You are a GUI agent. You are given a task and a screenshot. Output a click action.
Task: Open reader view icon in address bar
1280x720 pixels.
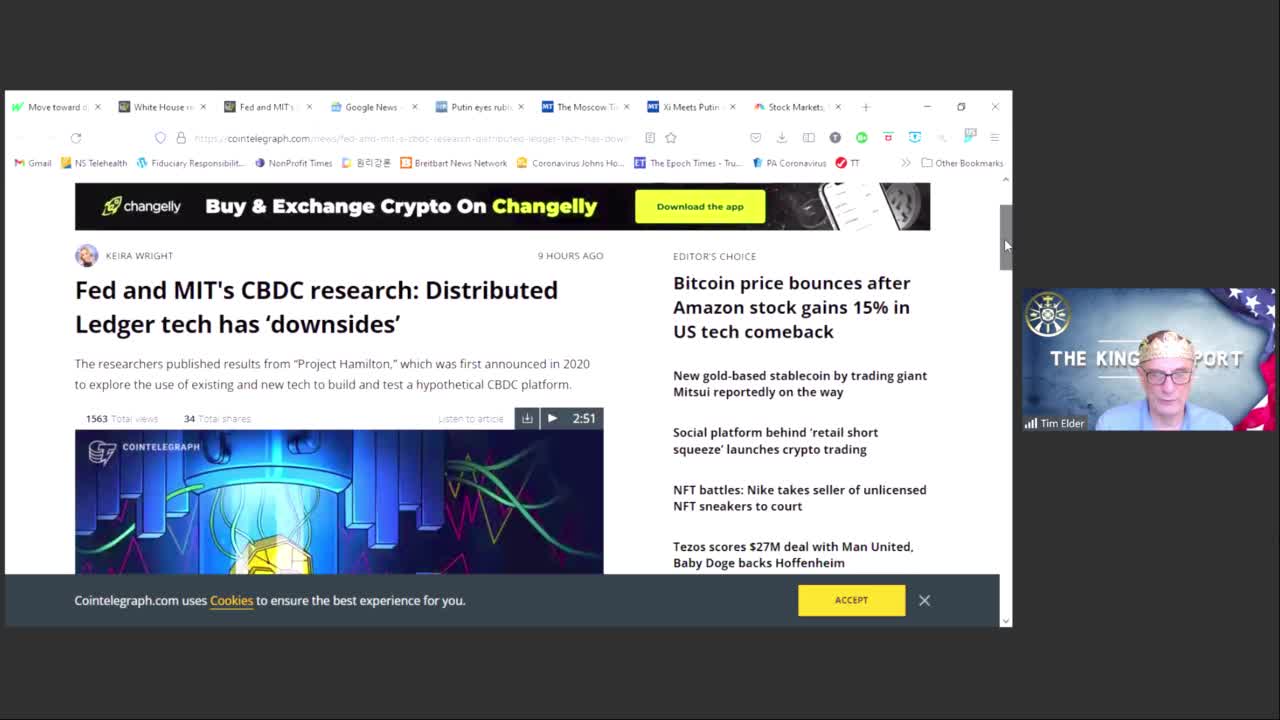pyautogui.click(x=650, y=138)
